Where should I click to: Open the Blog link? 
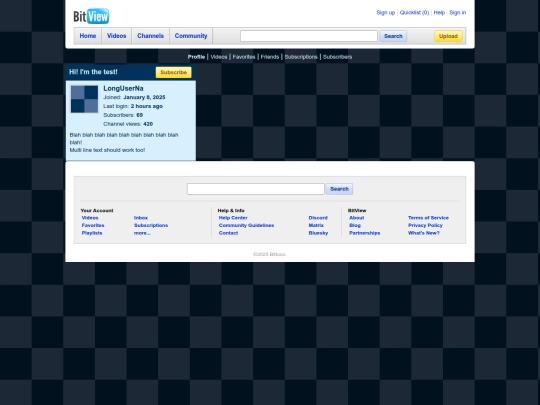pyautogui.click(x=355, y=225)
